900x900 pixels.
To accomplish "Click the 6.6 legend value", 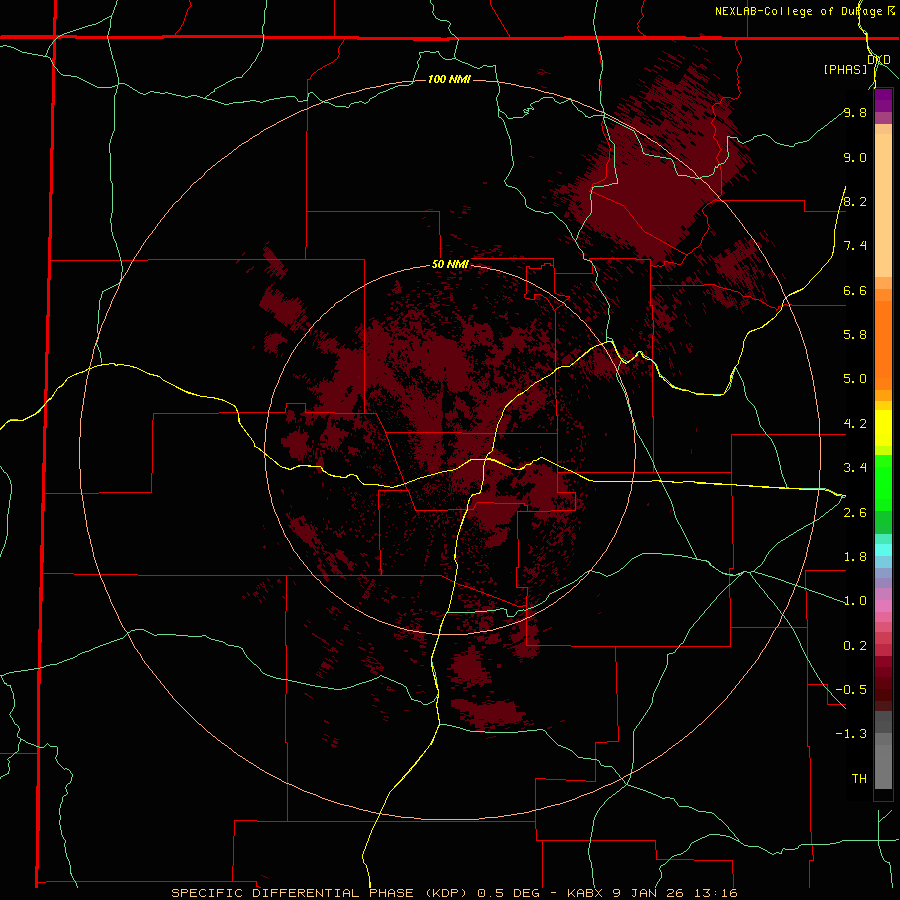I will pyautogui.click(x=855, y=290).
